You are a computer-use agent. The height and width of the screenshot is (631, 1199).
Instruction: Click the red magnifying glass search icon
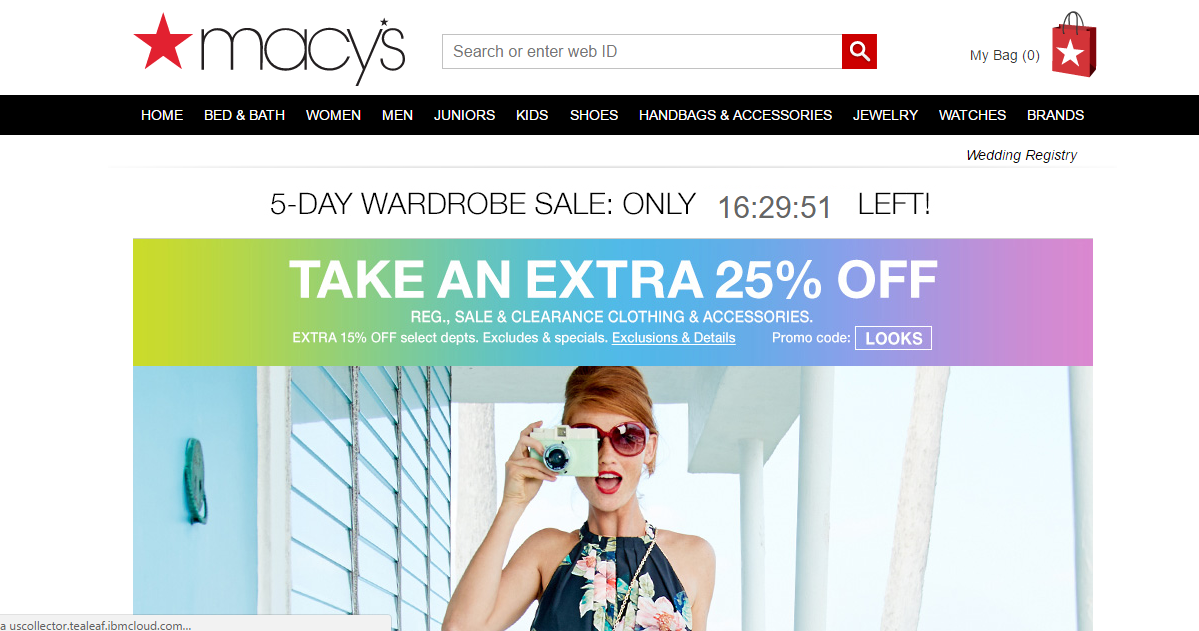click(x=859, y=51)
